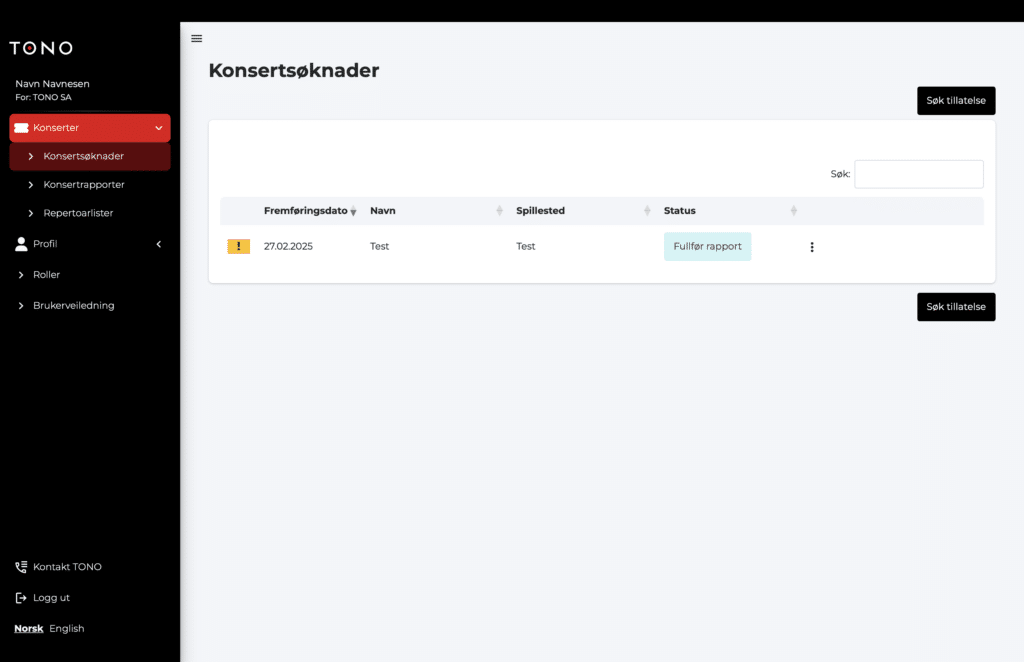Viewport: 1024px width, 662px height.
Task: Click the Fremføringsdato column header
Action: [x=306, y=210]
